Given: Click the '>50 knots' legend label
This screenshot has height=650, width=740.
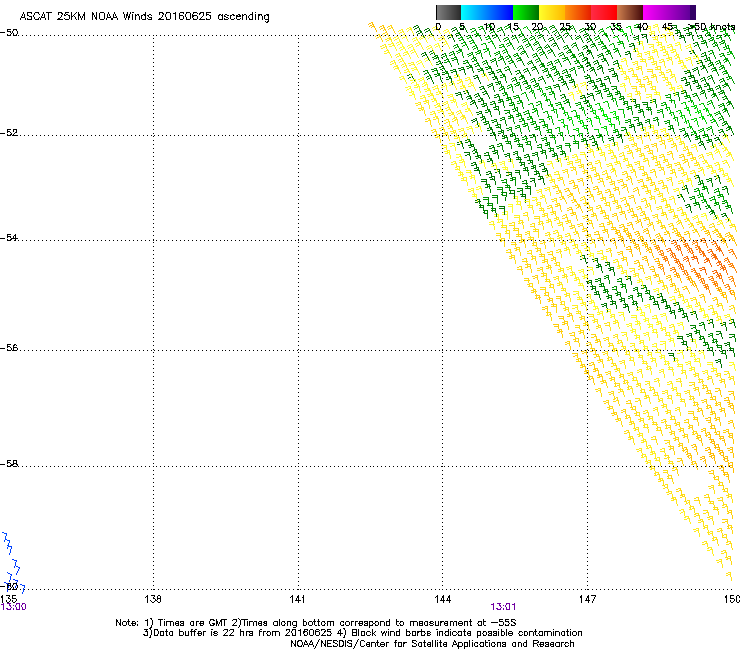Looking at the screenshot, I should click(x=712, y=27).
